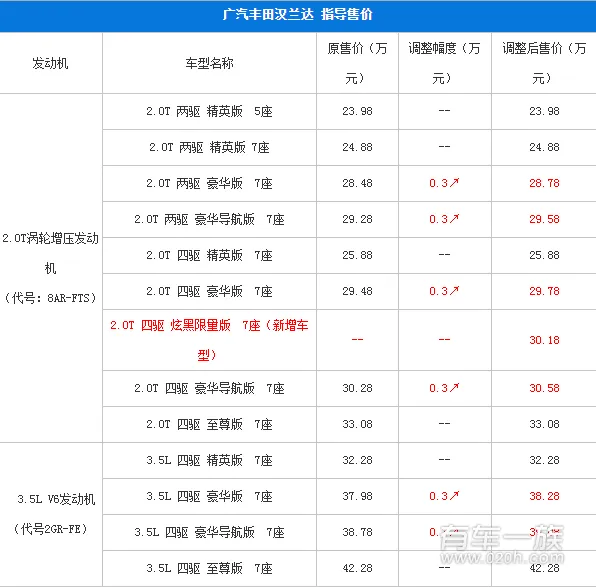The image size is (596, 587).
Task: Click original price 29.48
Action: [x=357, y=291]
